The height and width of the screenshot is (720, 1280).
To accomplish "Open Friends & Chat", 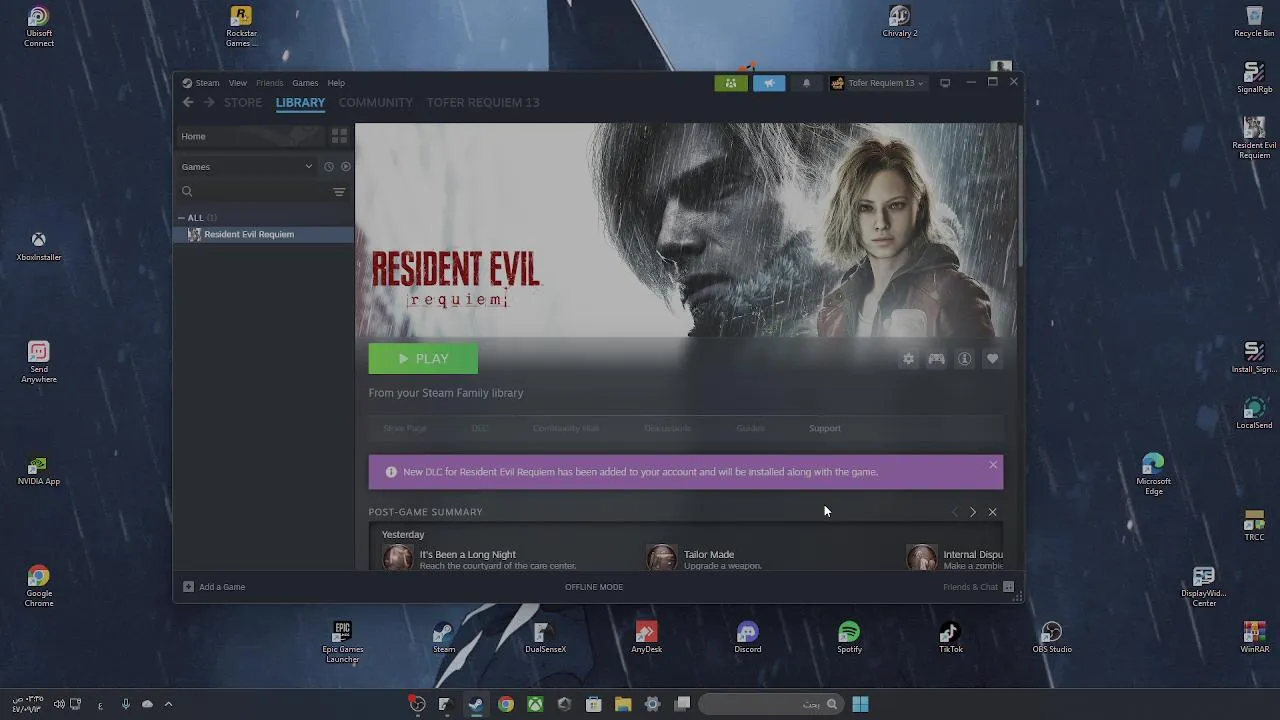I will pyautogui.click(x=978, y=587).
